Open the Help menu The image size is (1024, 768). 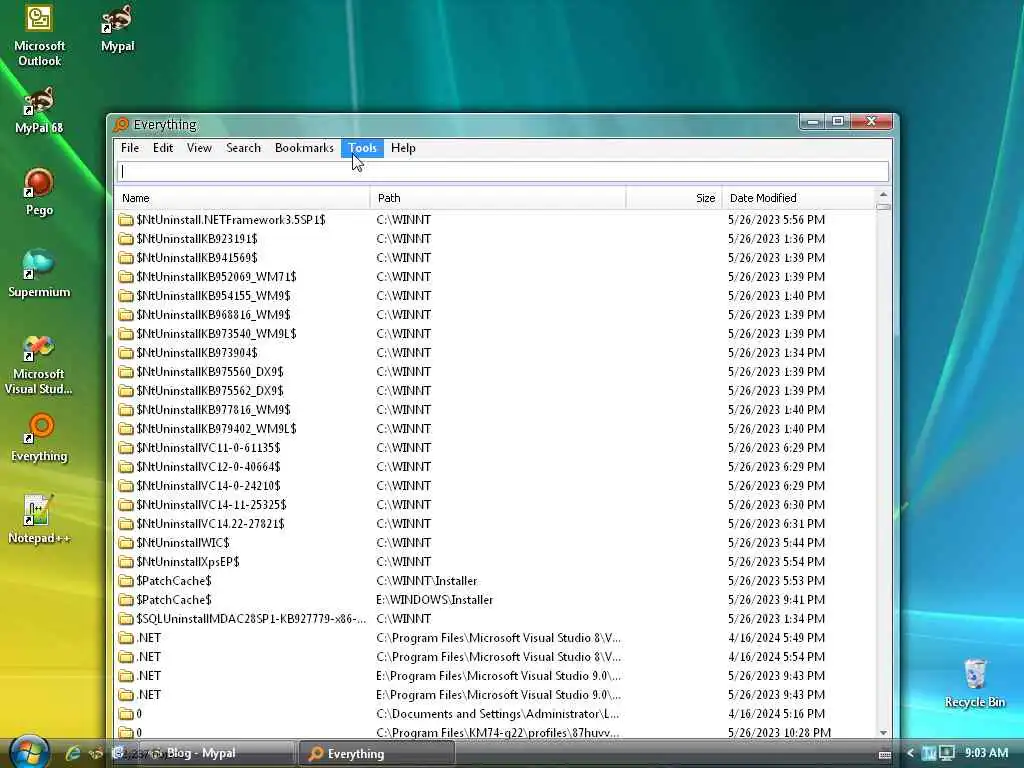tap(403, 148)
